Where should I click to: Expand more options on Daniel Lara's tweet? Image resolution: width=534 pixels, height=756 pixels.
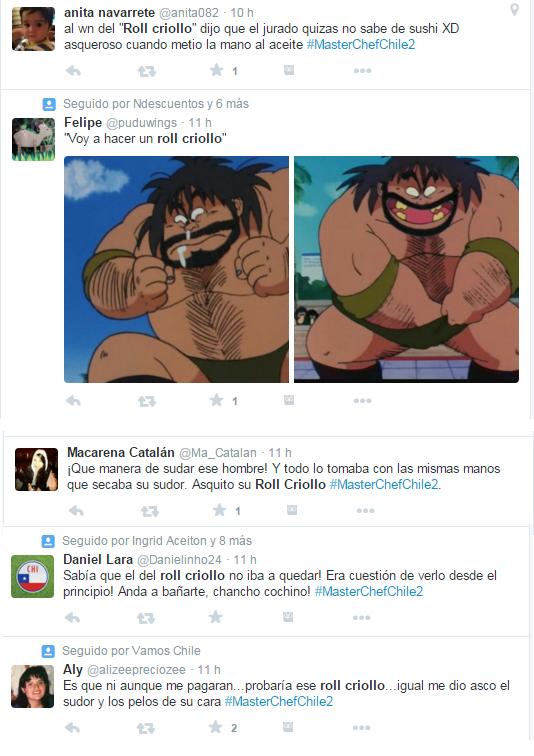click(361, 618)
